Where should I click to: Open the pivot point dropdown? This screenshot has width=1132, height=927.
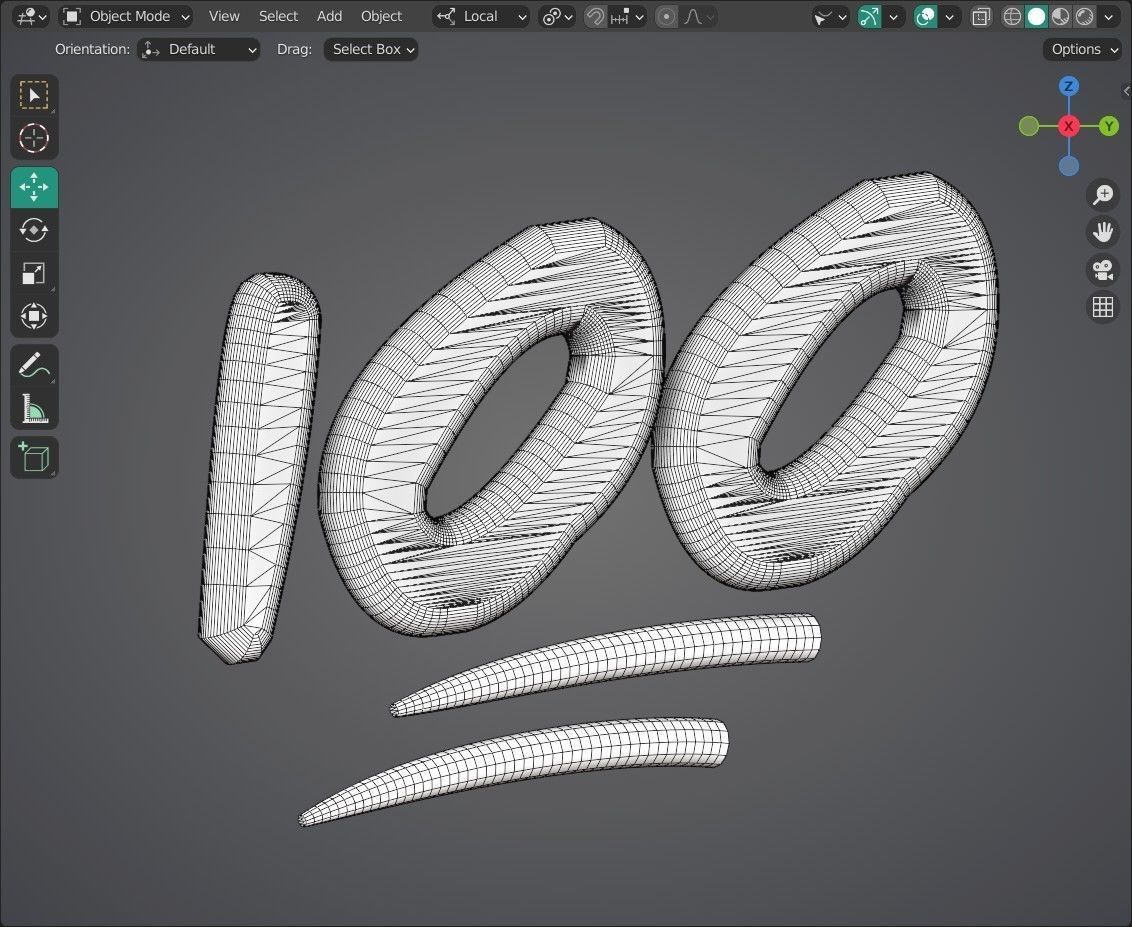coord(557,16)
